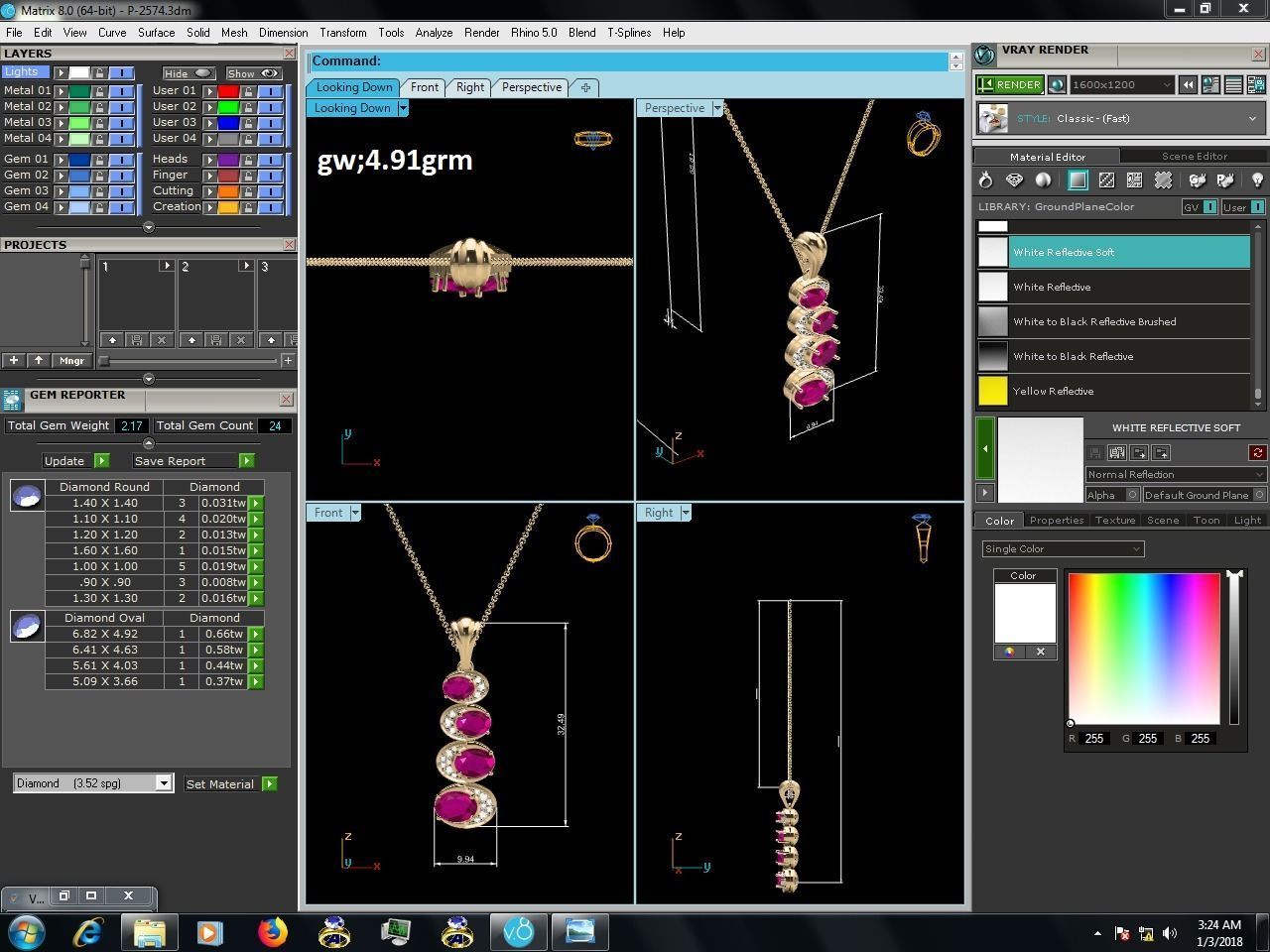Click the rewind arrows icon in VRay Render
The width and height of the screenshot is (1270, 952).
[x=1188, y=85]
